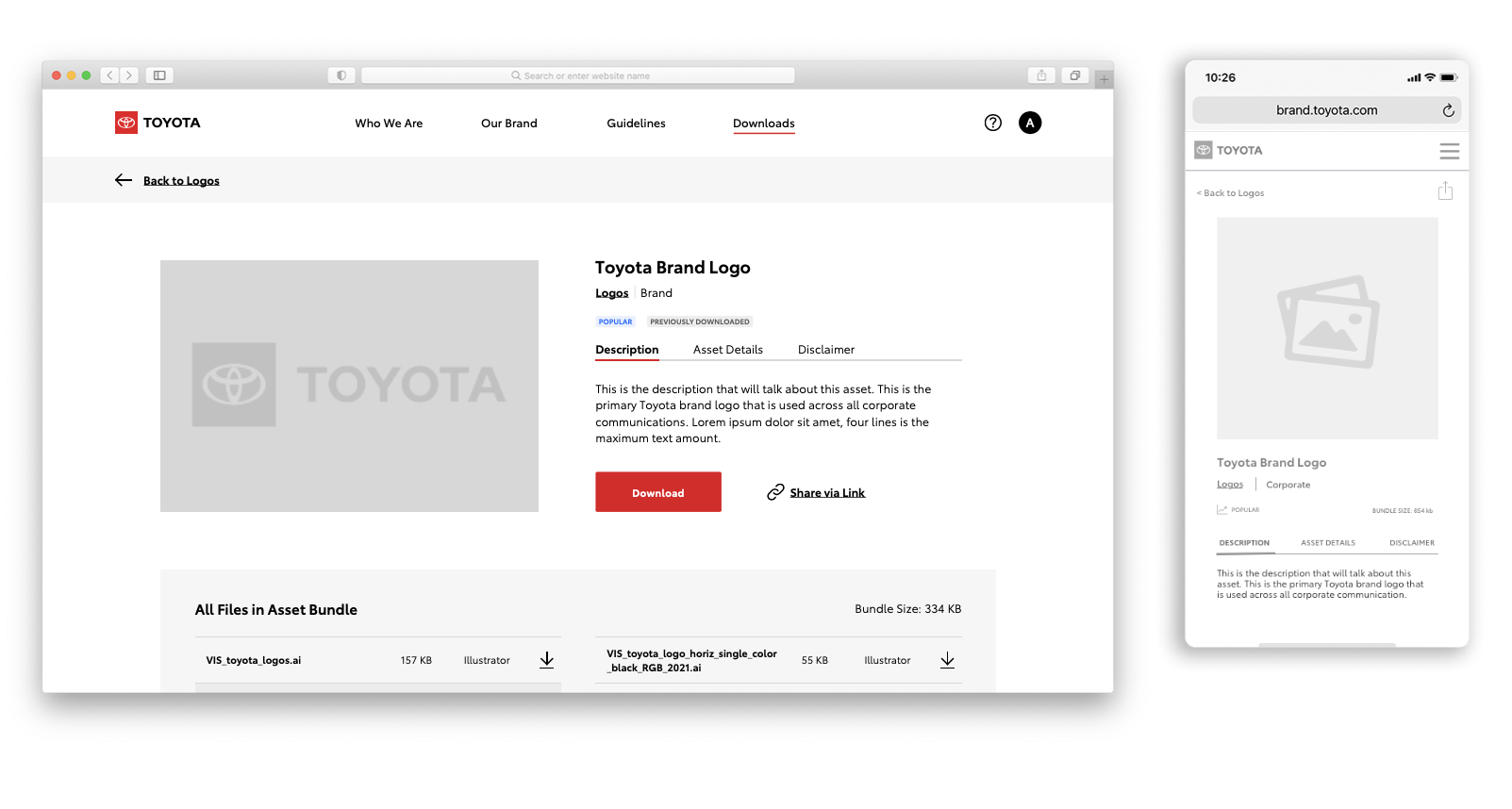Tap the Logos link in mobile view
Viewport: 1512px width, 809px height.
(1230, 485)
